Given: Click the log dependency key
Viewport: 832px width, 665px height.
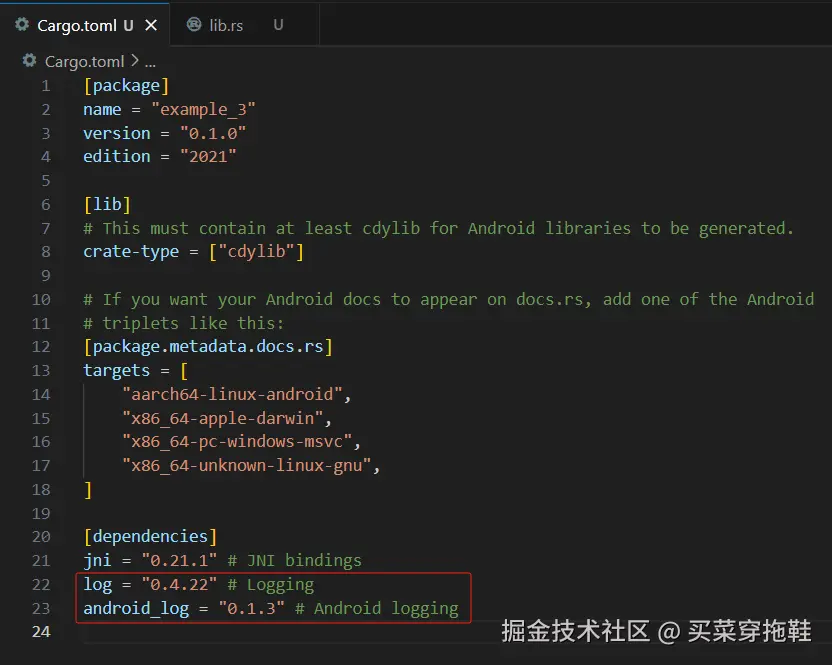Looking at the screenshot, I should 98,584.
